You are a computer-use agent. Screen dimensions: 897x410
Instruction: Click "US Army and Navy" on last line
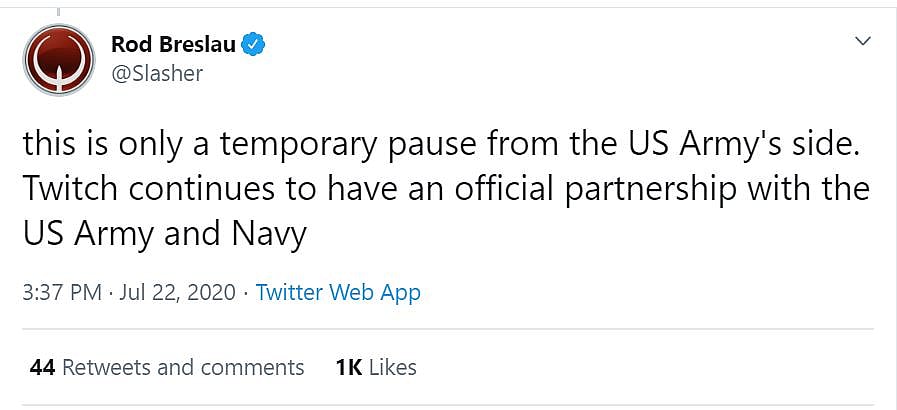(164, 233)
